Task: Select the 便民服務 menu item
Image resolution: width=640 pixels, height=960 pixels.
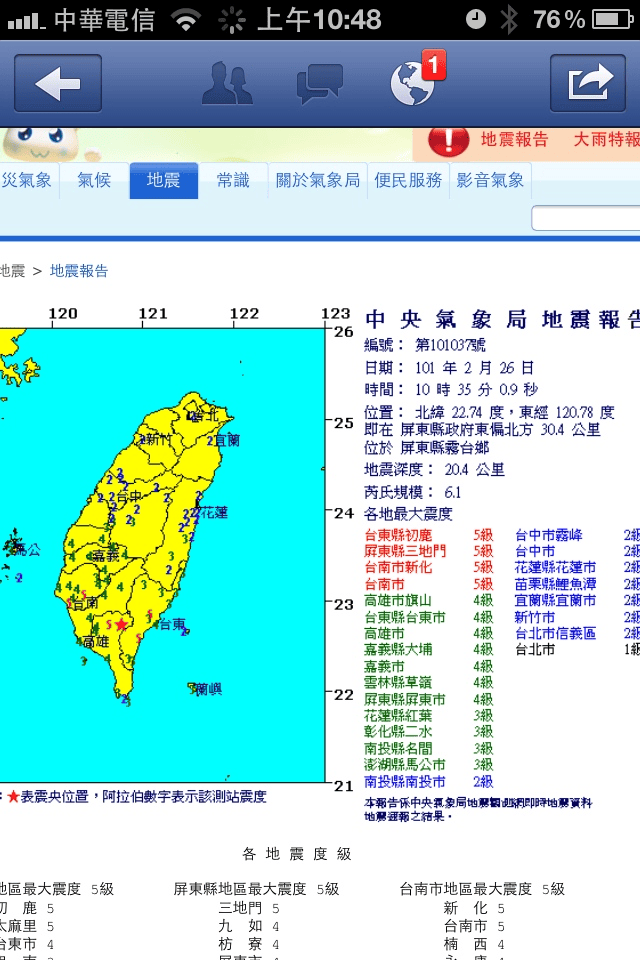Action: coord(408,181)
